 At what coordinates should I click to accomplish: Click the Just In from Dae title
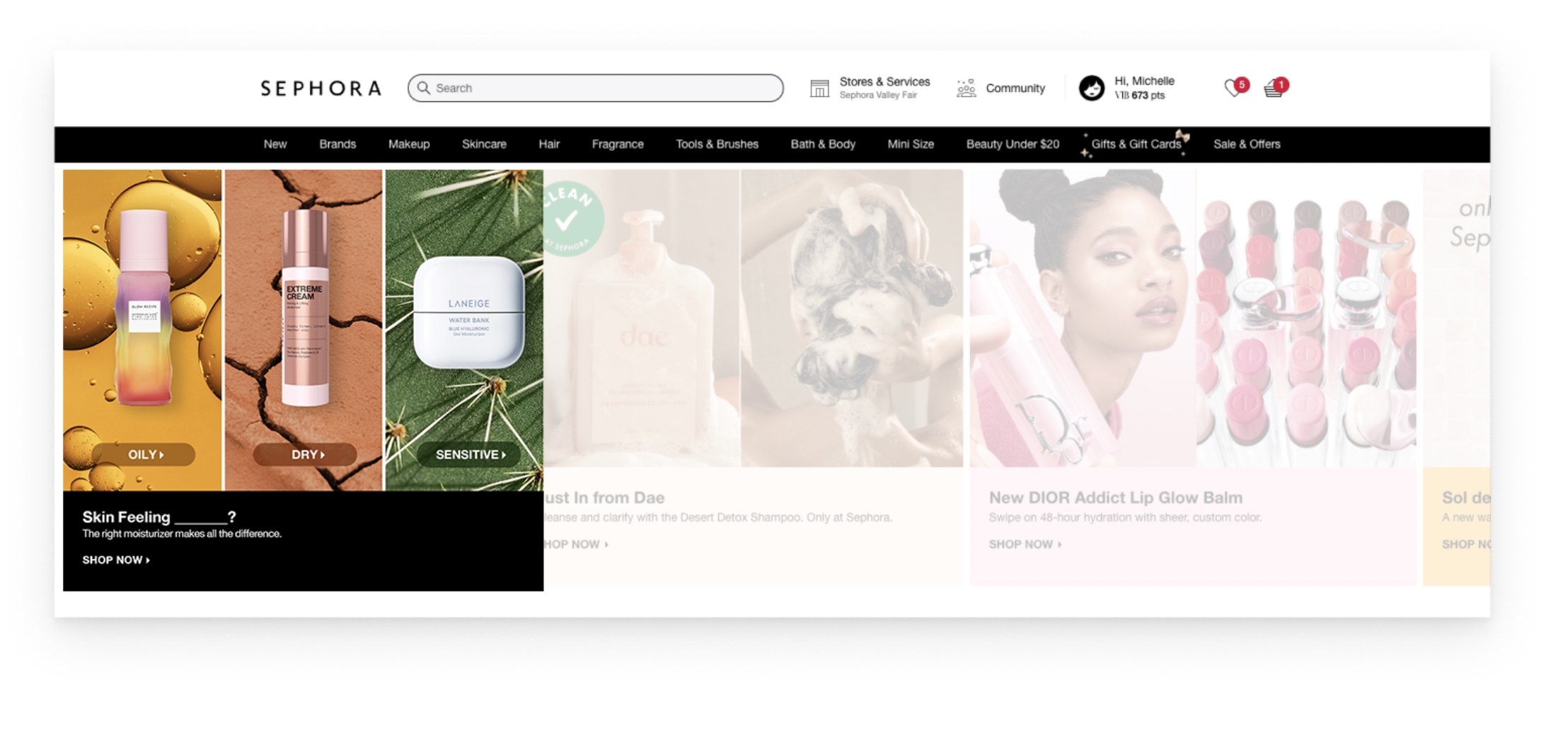(604, 498)
